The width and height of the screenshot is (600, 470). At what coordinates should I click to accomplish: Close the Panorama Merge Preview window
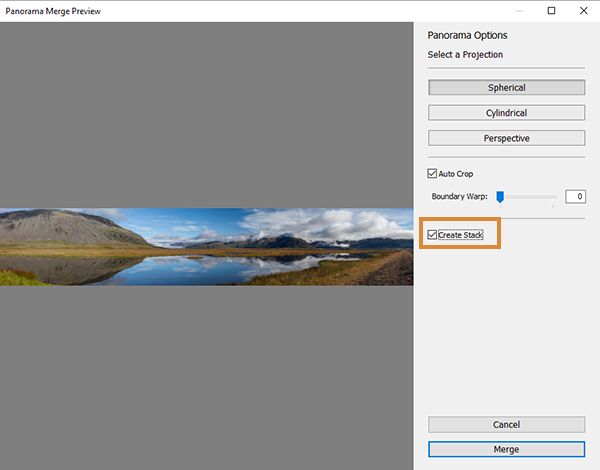pos(584,11)
